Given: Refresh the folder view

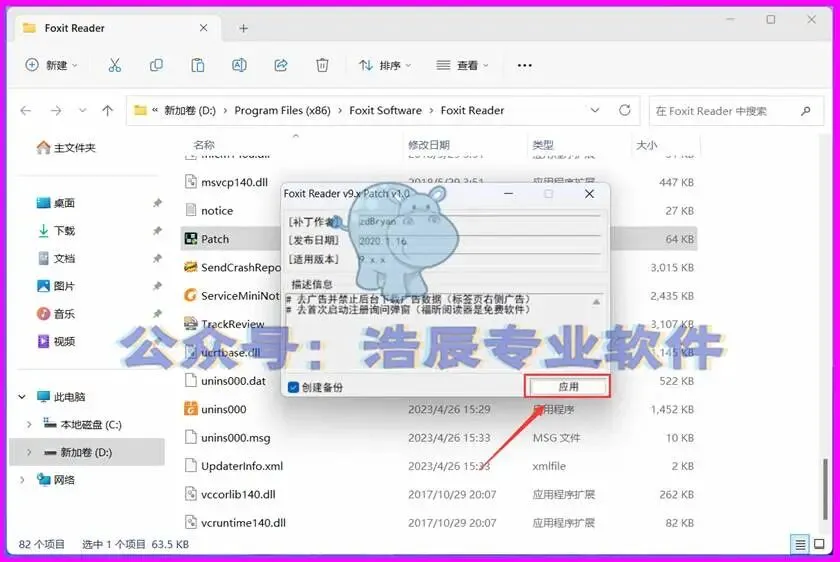Looking at the screenshot, I should point(625,110).
